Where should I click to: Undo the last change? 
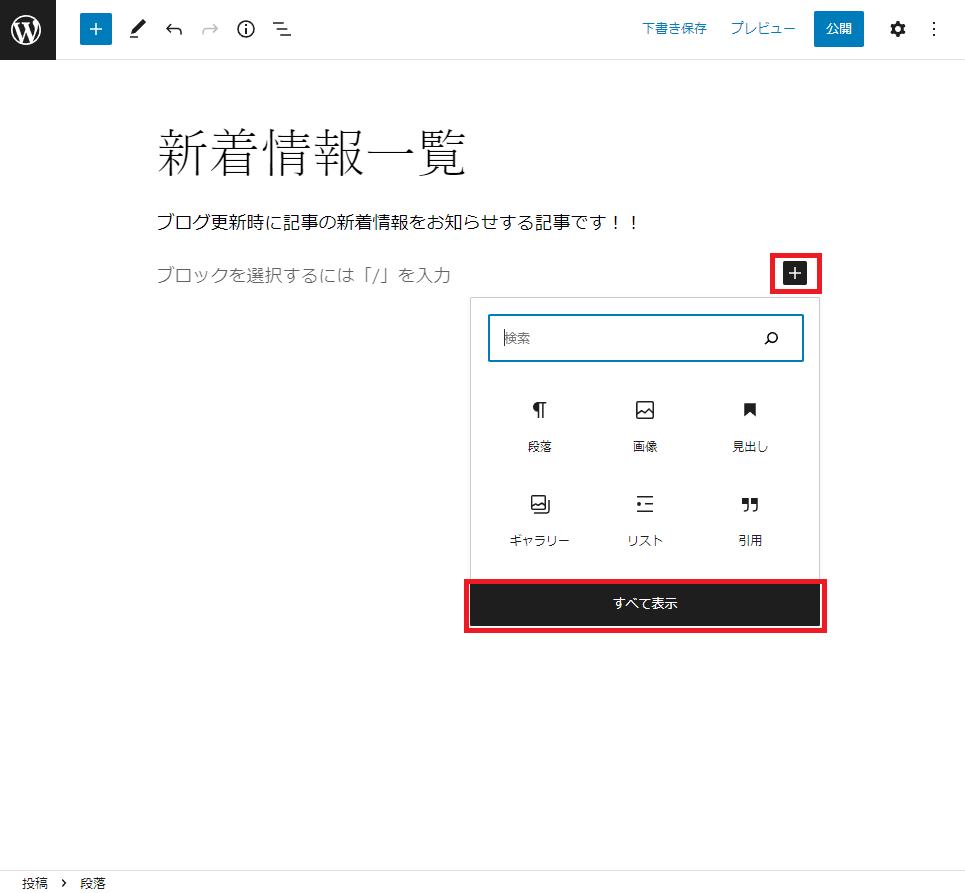click(174, 29)
